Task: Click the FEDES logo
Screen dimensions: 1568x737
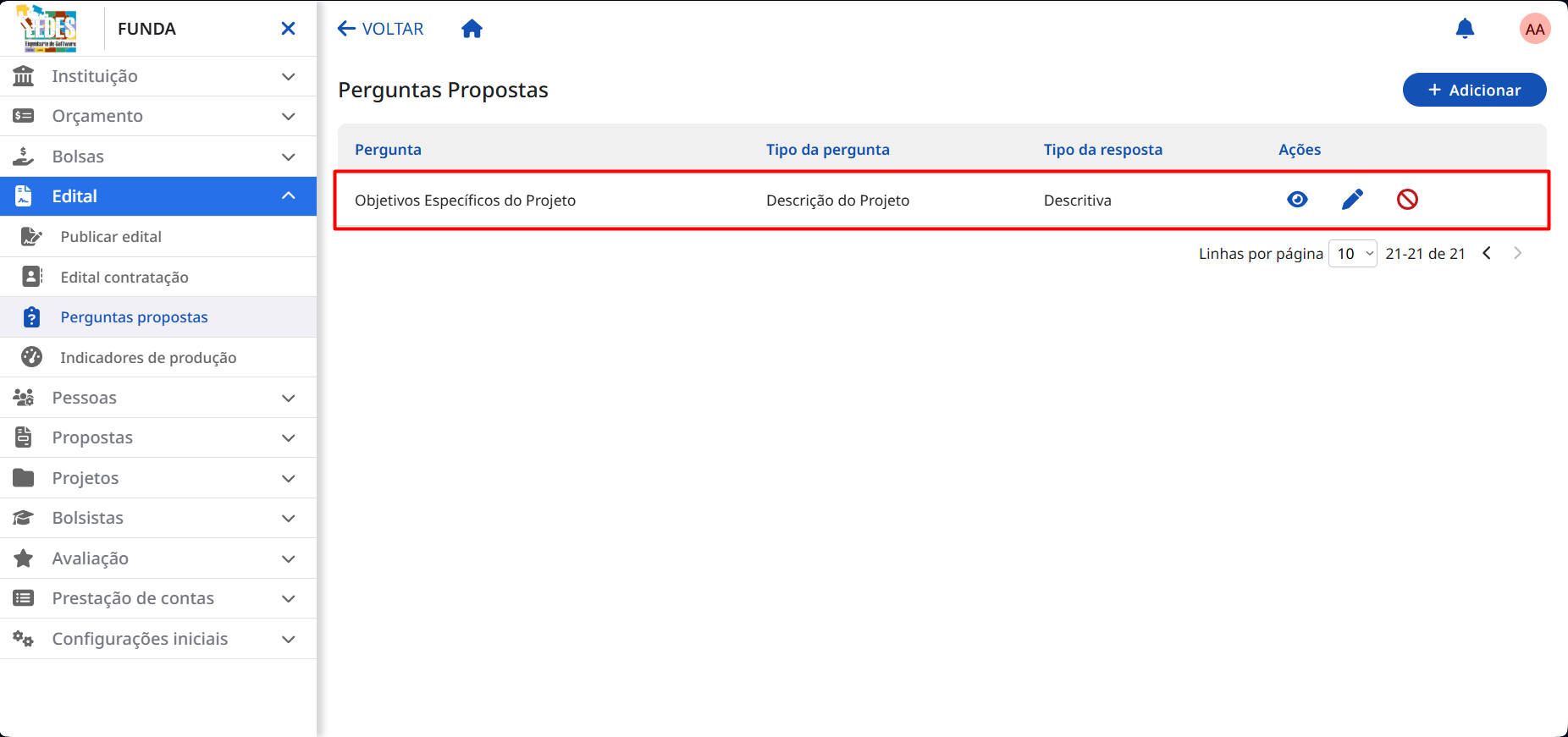Action: pos(48,28)
